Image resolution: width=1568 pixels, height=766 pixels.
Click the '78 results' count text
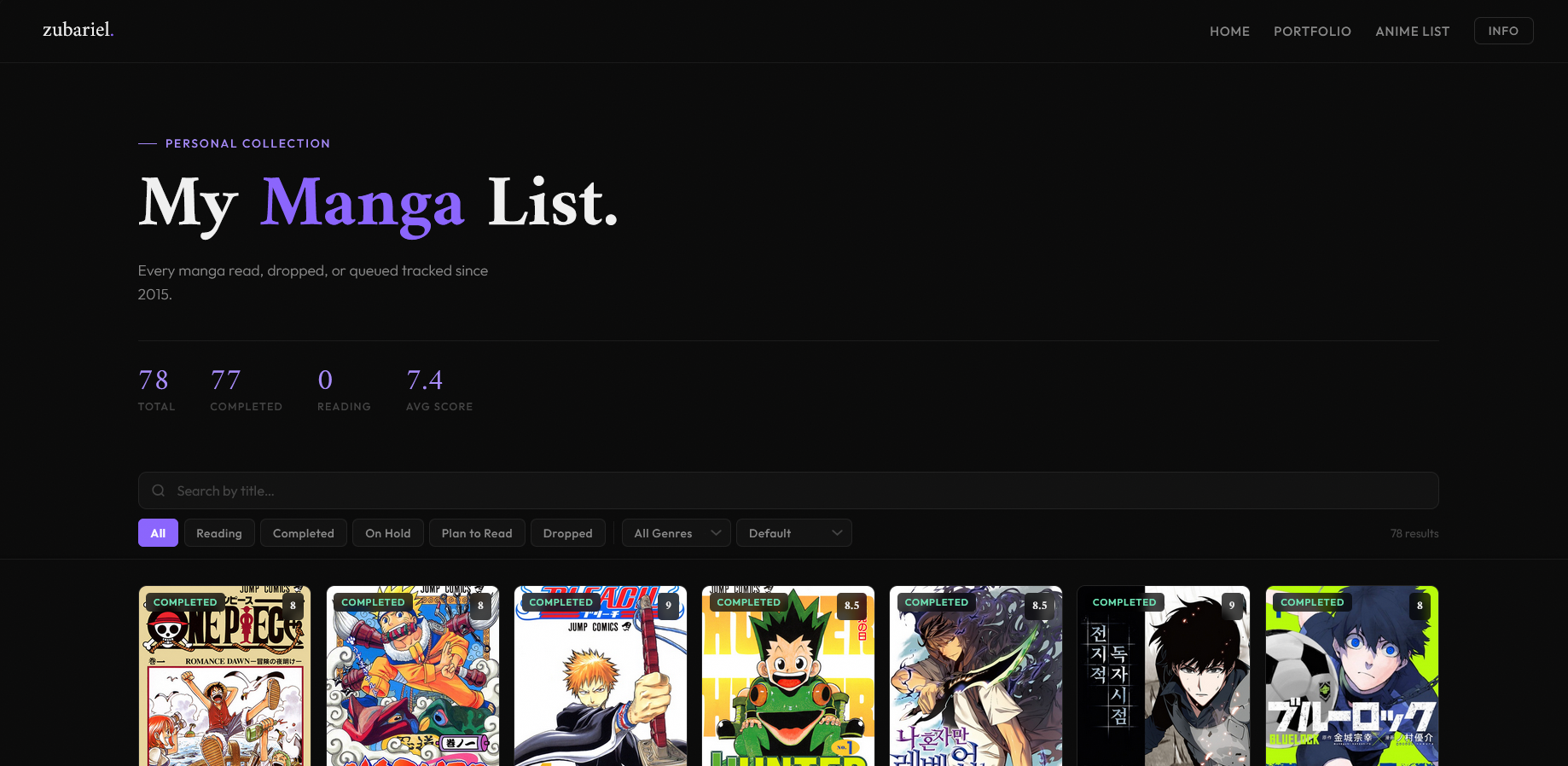pos(1414,533)
